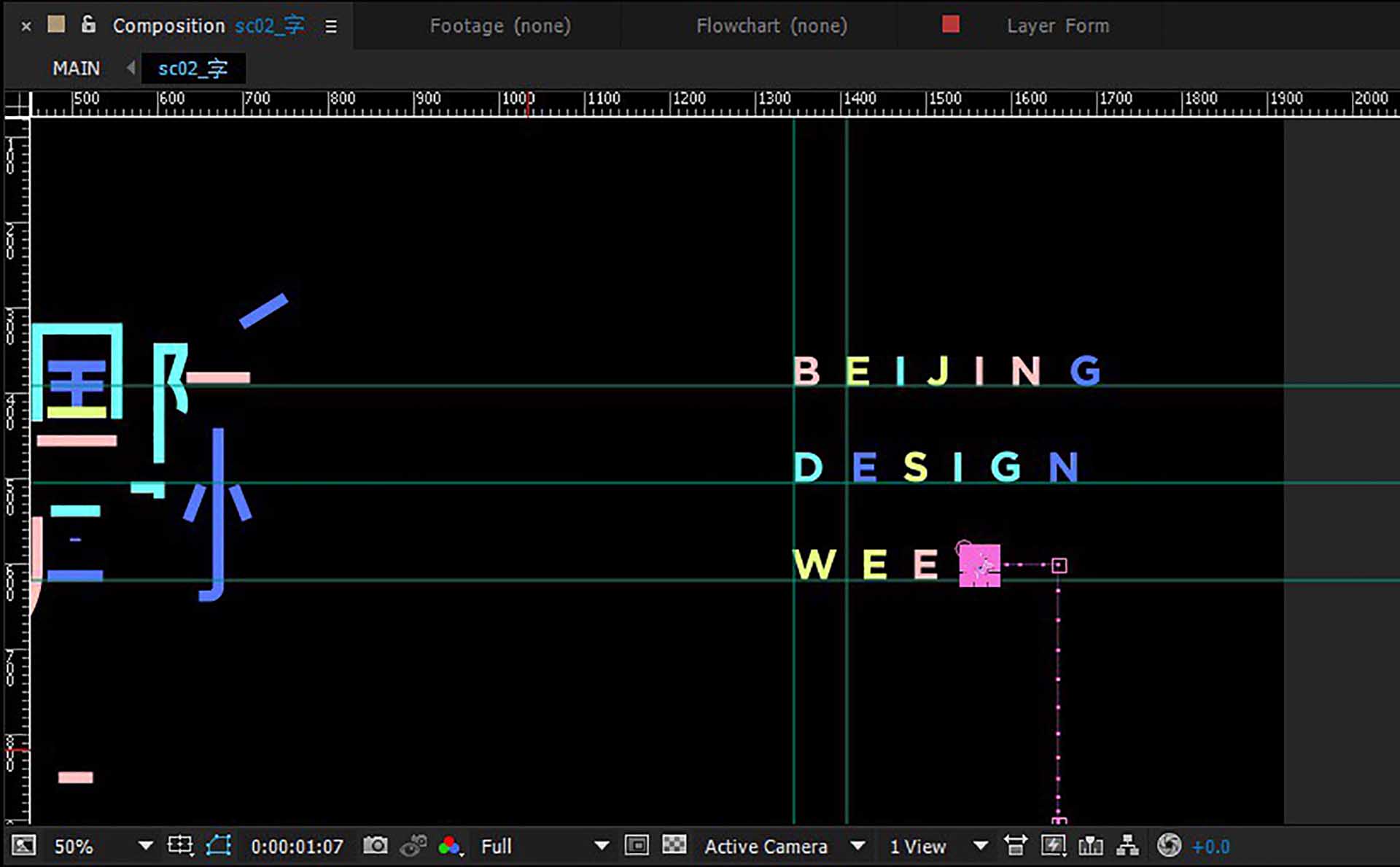Switch to the Flowchart (none) tab
Image resolution: width=1400 pixels, height=867 pixels.
pyautogui.click(x=771, y=26)
